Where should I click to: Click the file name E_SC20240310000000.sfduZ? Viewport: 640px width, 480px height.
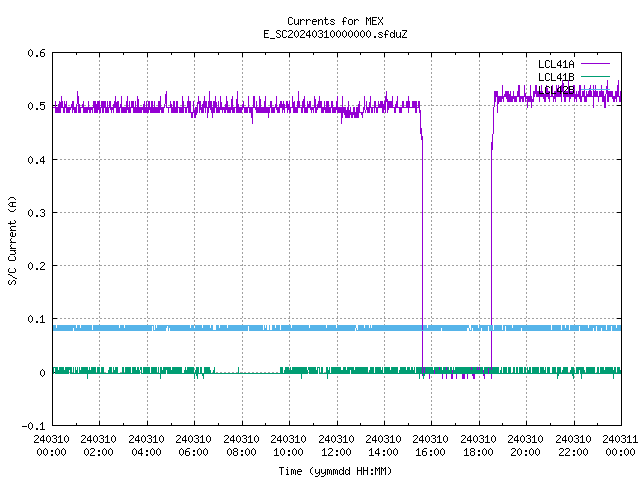tap(335, 34)
